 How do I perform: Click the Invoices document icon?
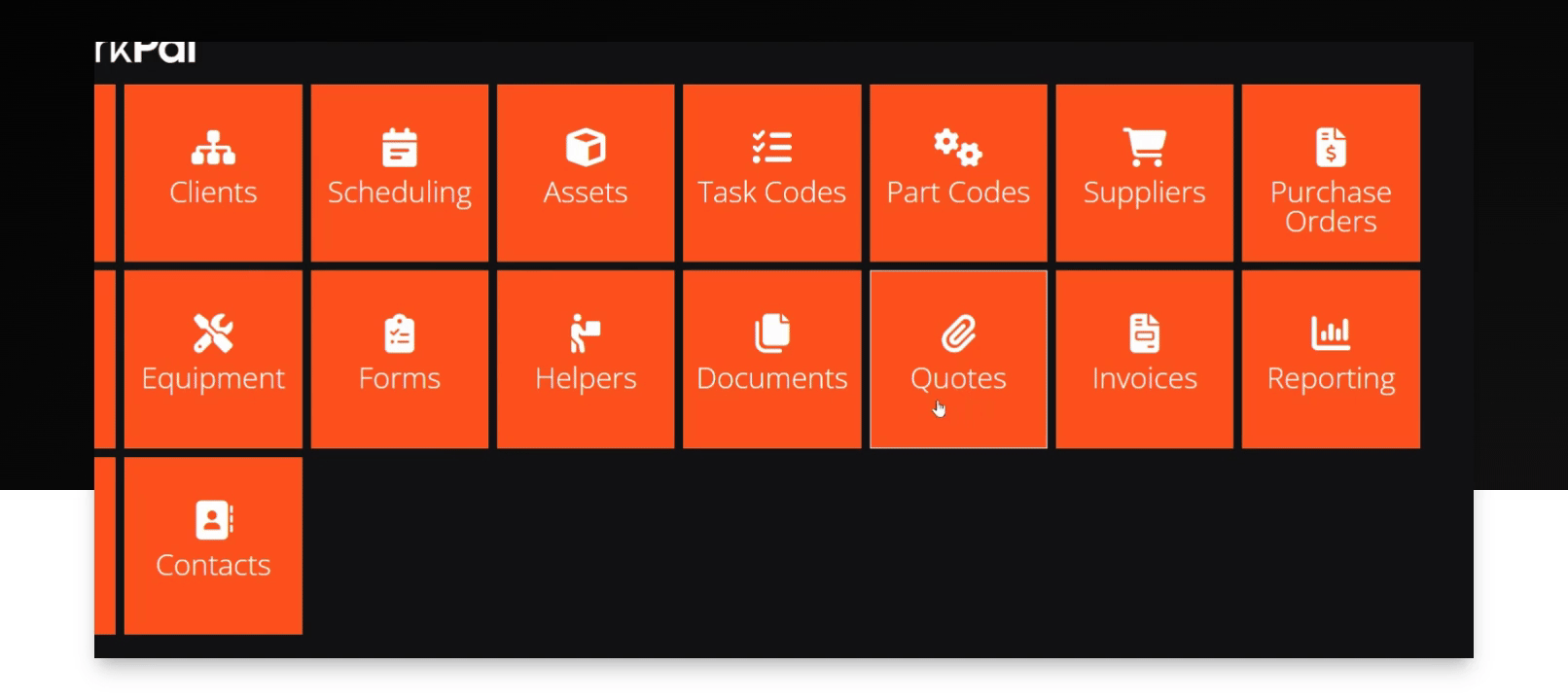(x=1145, y=333)
